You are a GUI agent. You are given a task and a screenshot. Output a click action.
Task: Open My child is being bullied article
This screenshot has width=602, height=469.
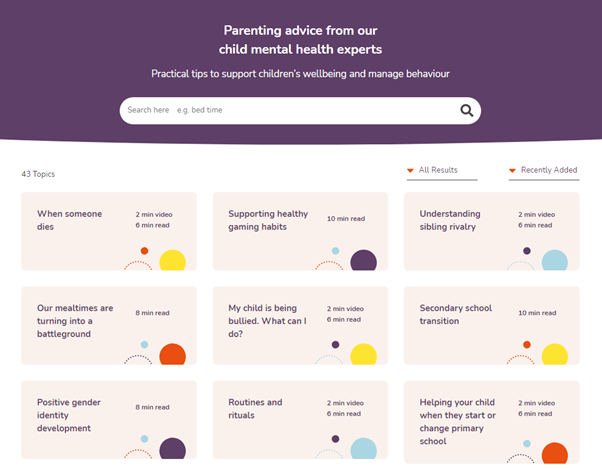click(x=300, y=325)
